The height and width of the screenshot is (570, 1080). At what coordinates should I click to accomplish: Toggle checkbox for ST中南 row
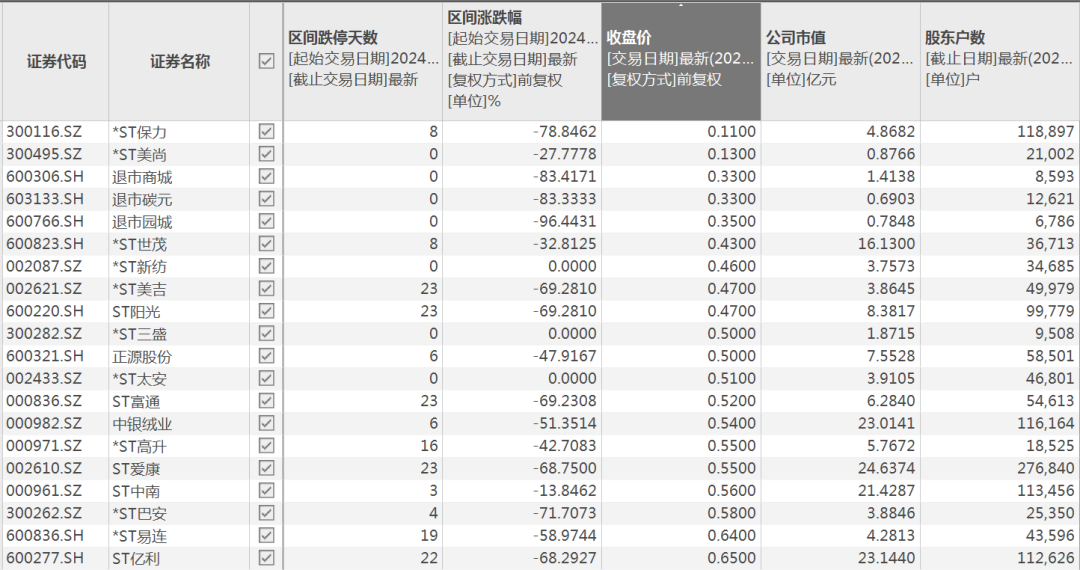pos(266,490)
